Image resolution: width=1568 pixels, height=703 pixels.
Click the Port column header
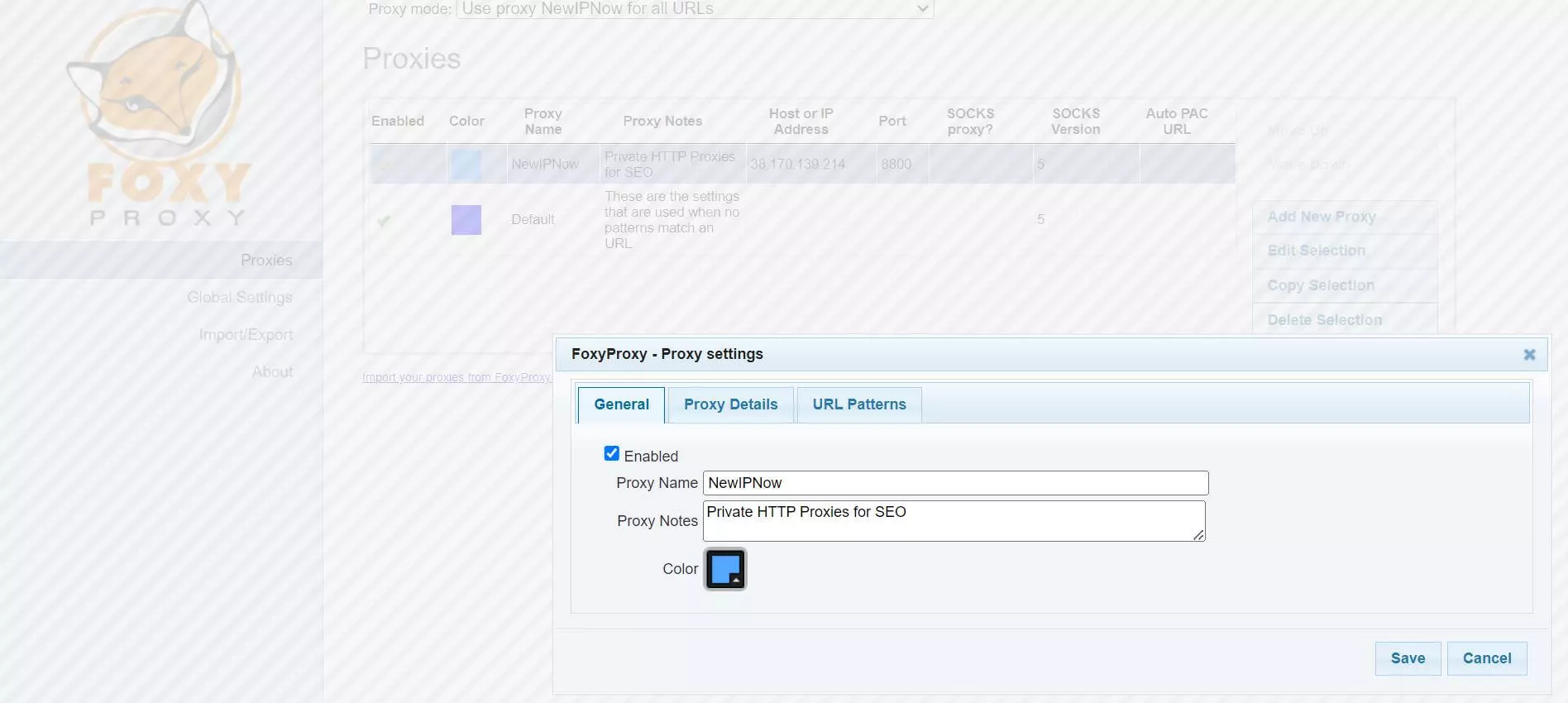[892, 121]
